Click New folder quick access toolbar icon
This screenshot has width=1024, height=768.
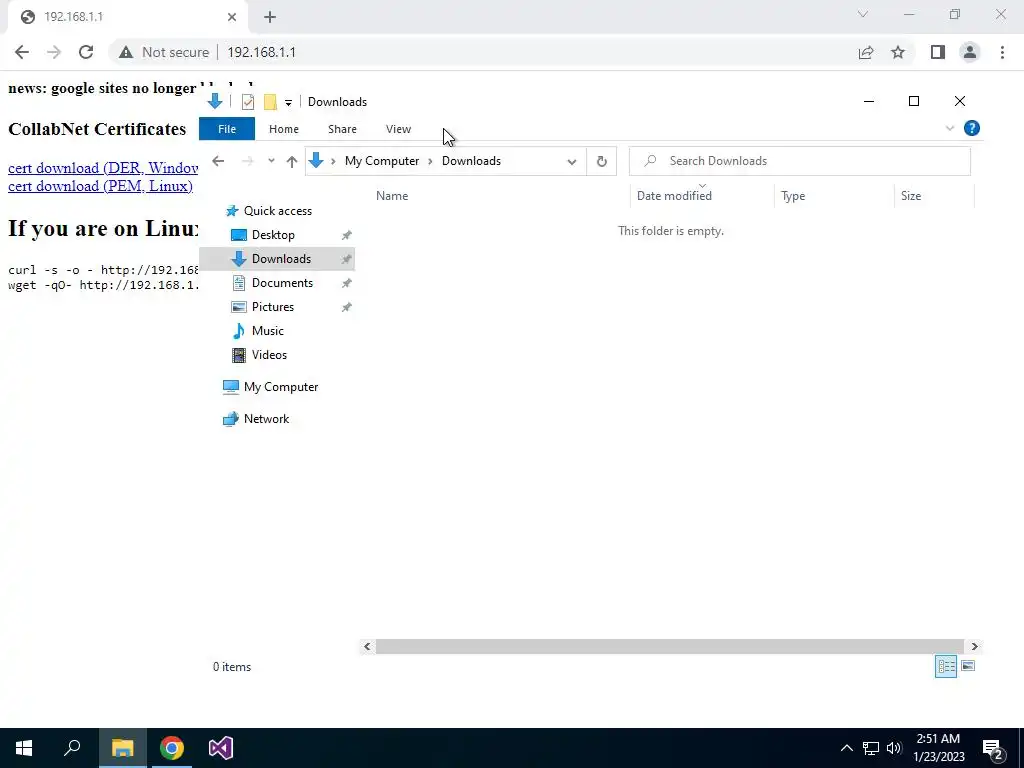[270, 102]
